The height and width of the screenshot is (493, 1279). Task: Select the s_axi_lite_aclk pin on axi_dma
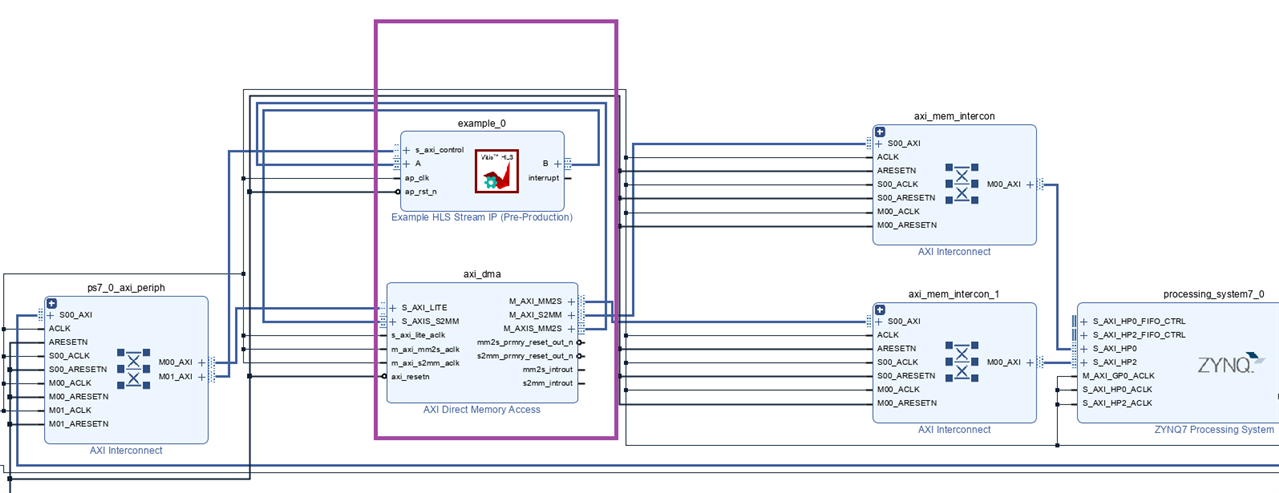click(x=424, y=335)
